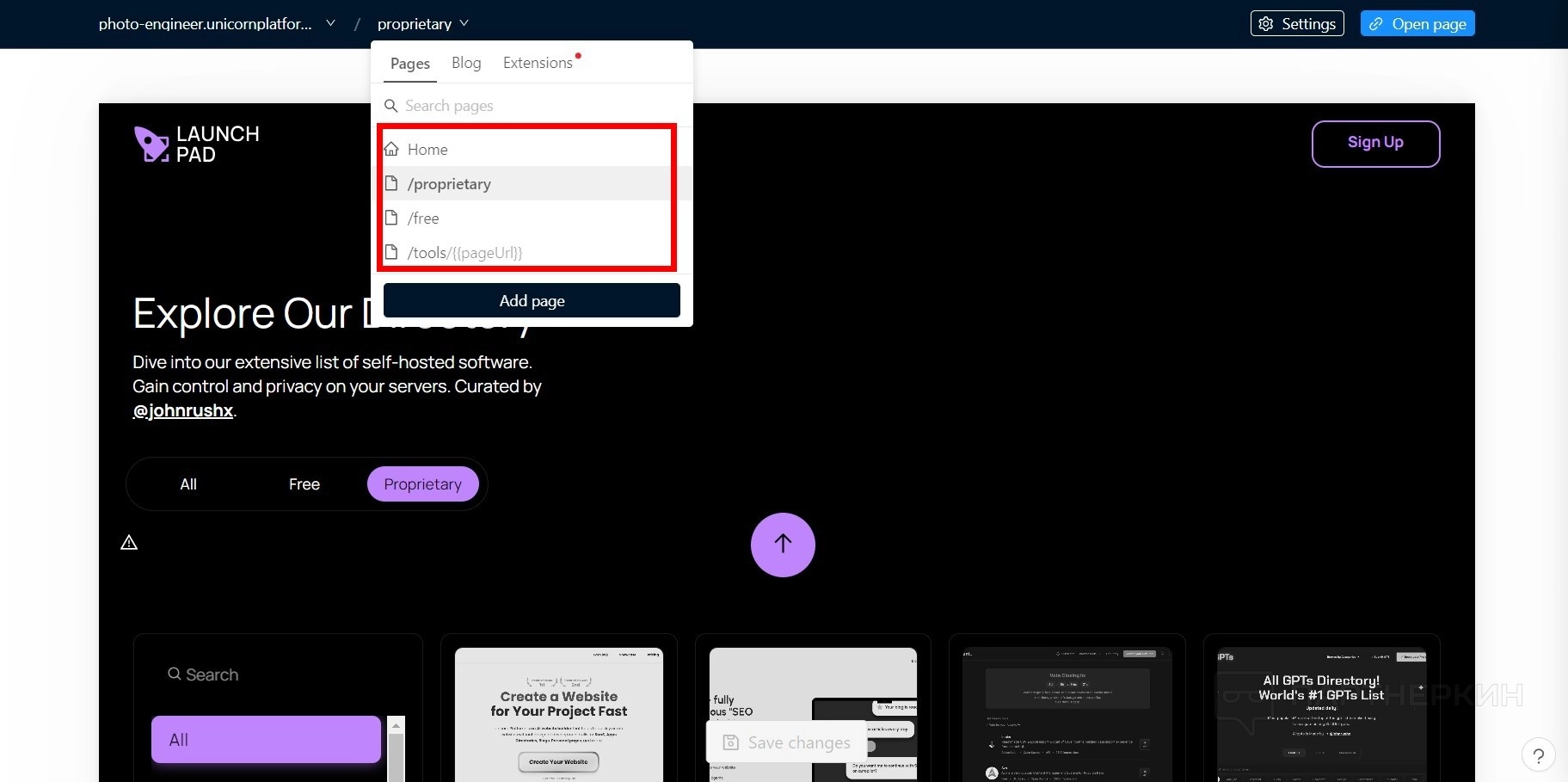Image resolution: width=1568 pixels, height=782 pixels.
Task: Click the Explore Our Directory heading
Action: point(334,313)
